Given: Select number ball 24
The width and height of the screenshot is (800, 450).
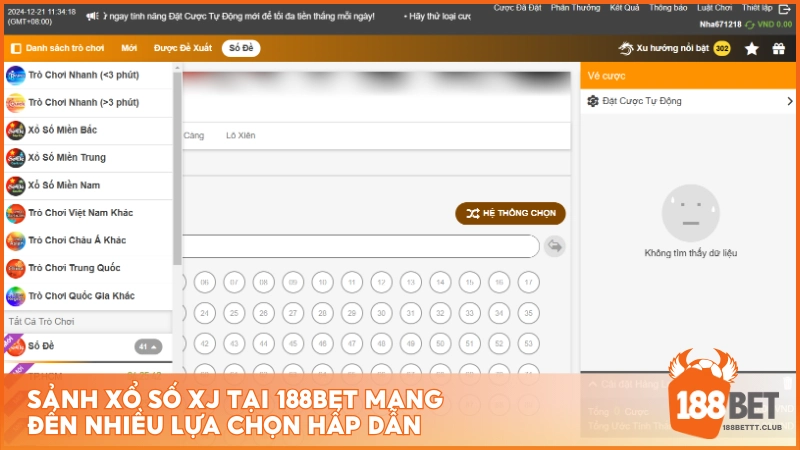Looking at the screenshot, I should tap(205, 313).
